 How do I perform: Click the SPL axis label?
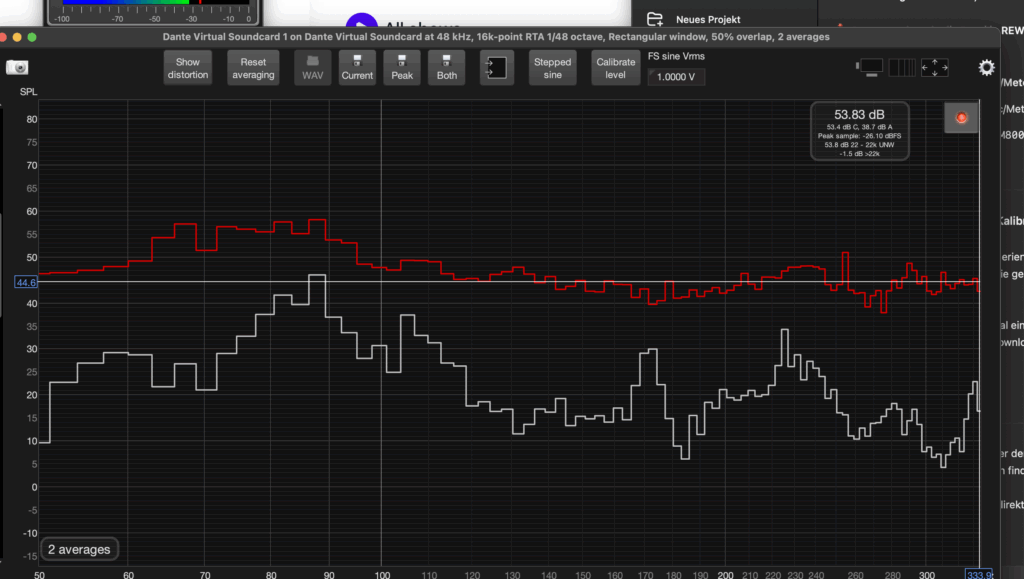point(28,92)
